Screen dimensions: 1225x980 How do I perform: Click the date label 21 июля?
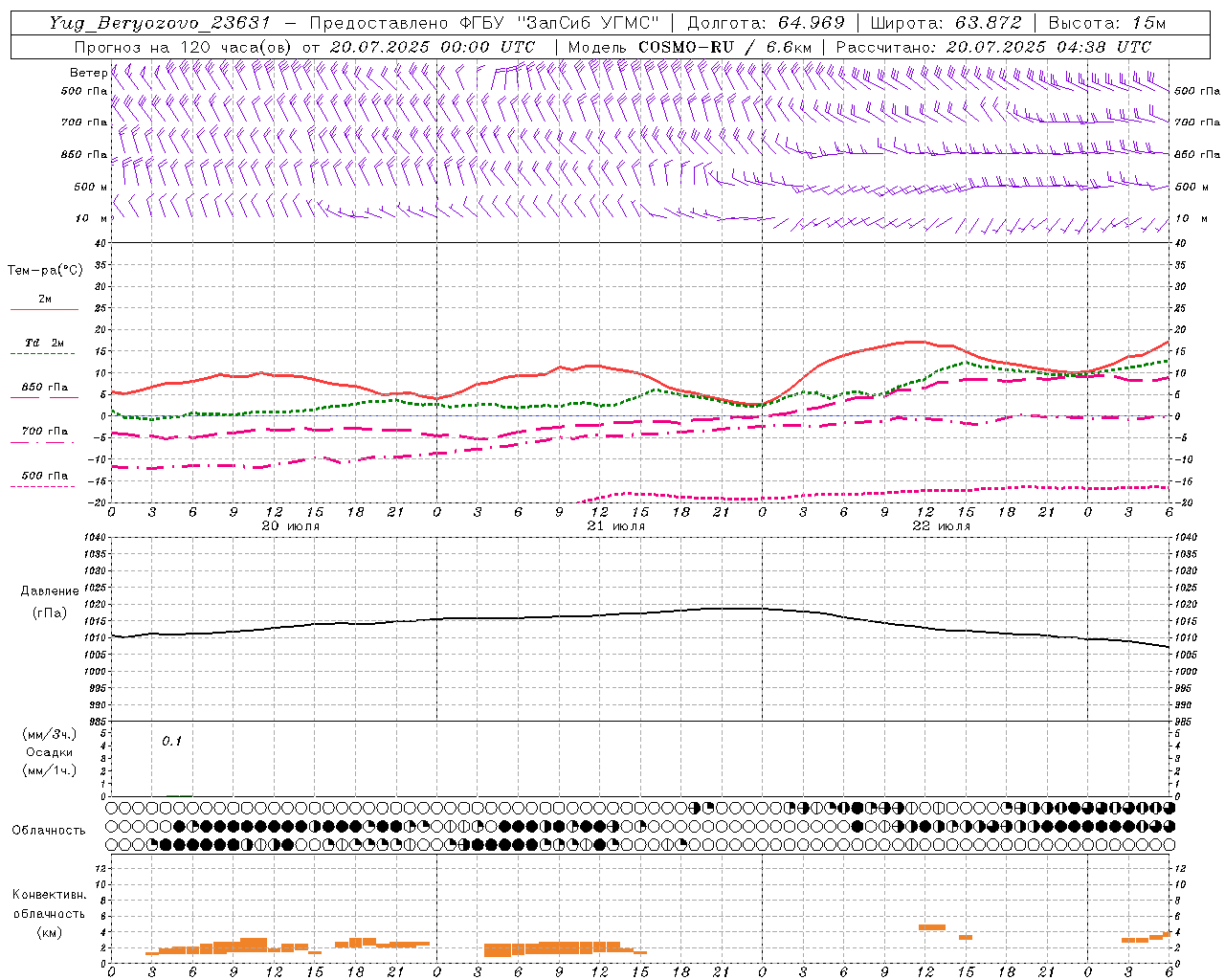pos(616,526)
